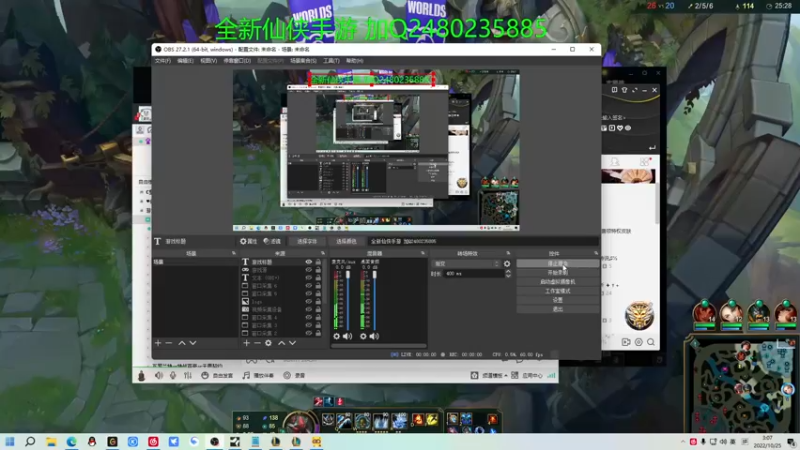Image resolution: width=800 pixels, height=450 pixels.
Task: Click the 工作室模式 studio mode button
Action: click(558, 291)
